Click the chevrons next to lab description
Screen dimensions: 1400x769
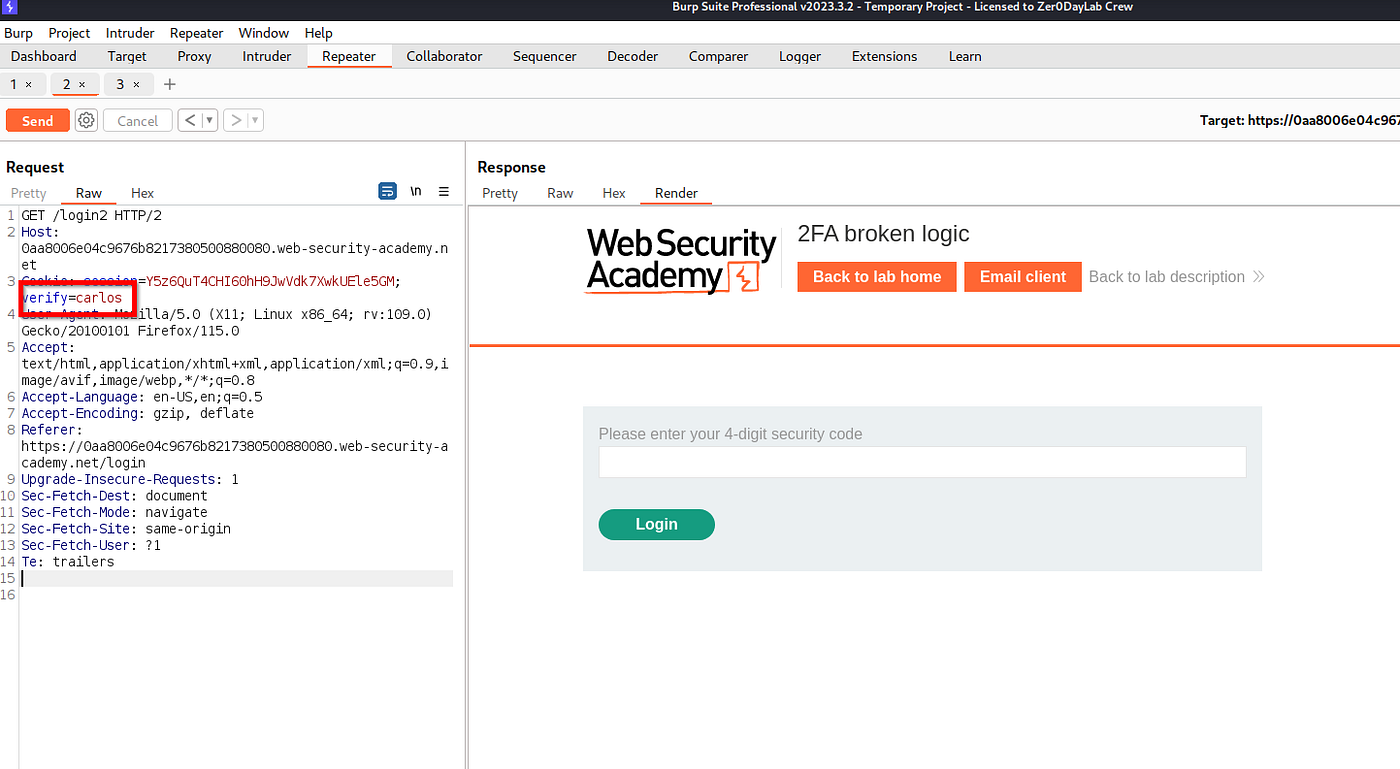tap(1258, 277)
